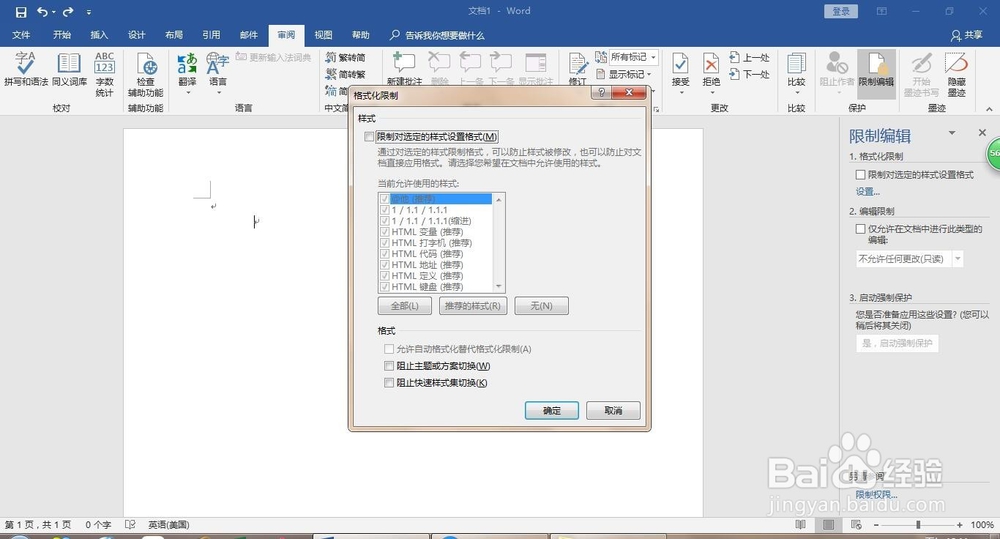
Task: Run Check Accessibility (检查辅助功能)
Action: [146, 74]
